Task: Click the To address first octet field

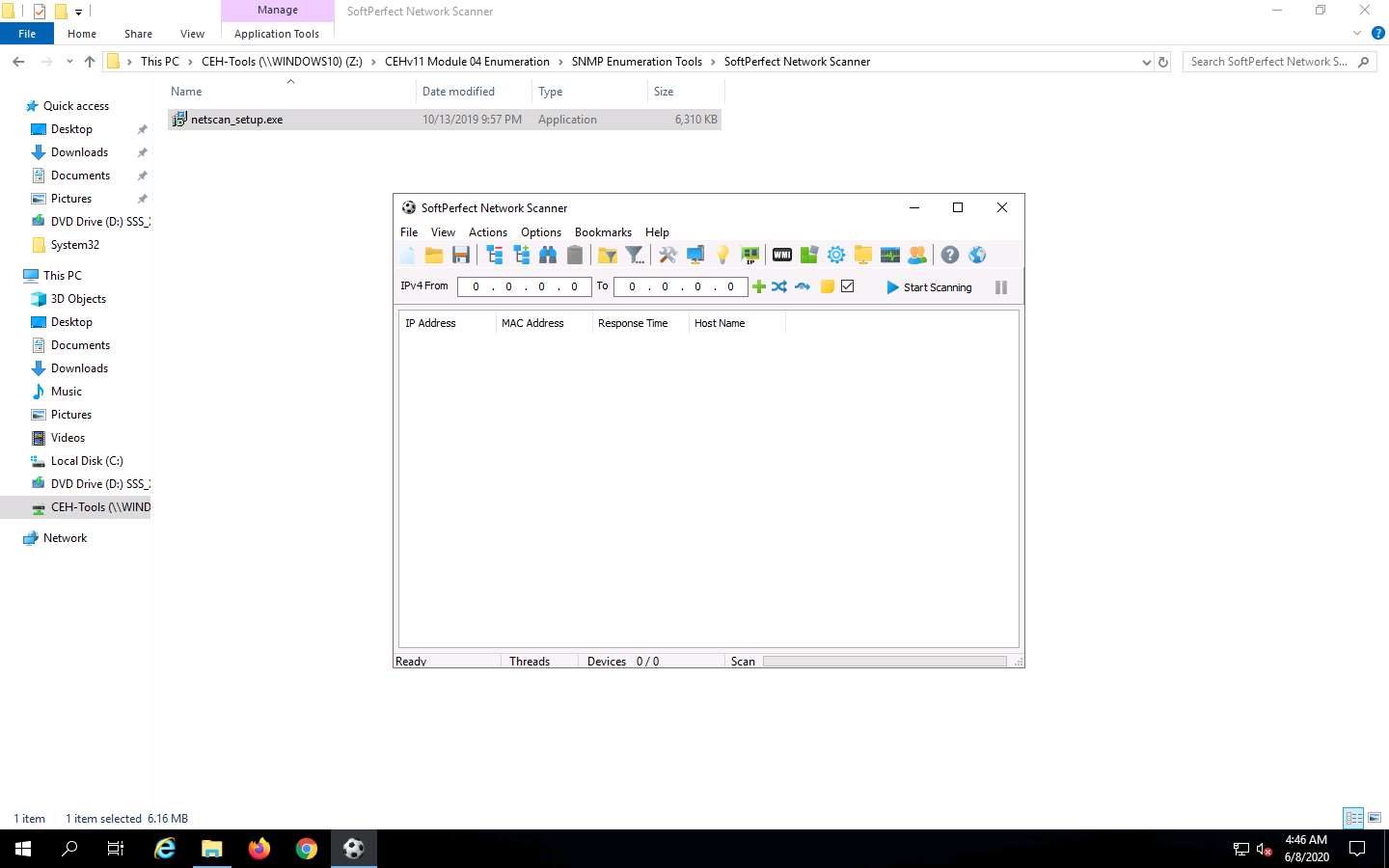Action: click(x=632, y=286)
